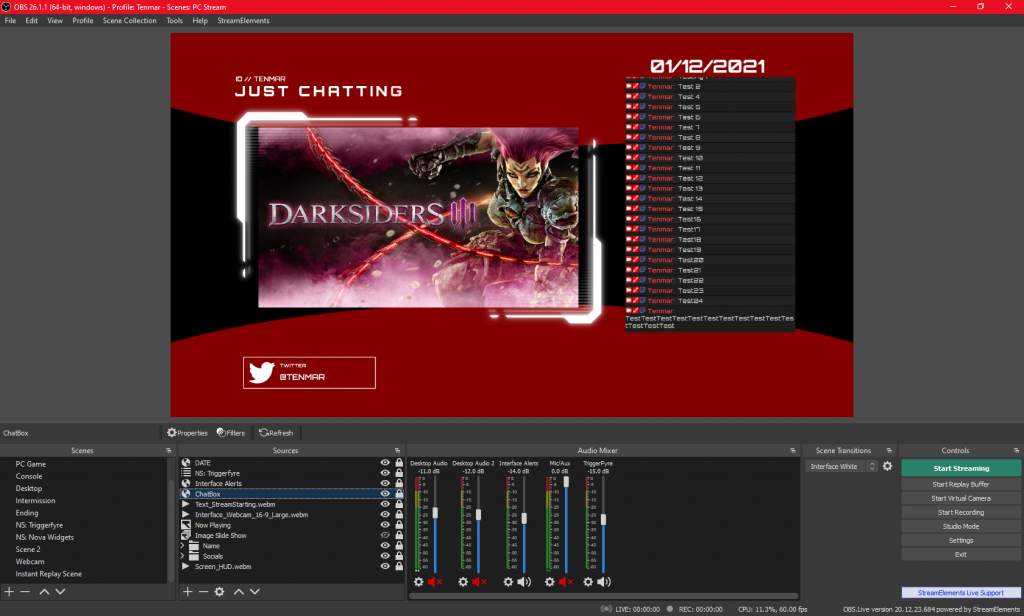1024x616 pixels.
Task: Unmute Desktop Audio speaker icon
Action: tap(435, 581)
